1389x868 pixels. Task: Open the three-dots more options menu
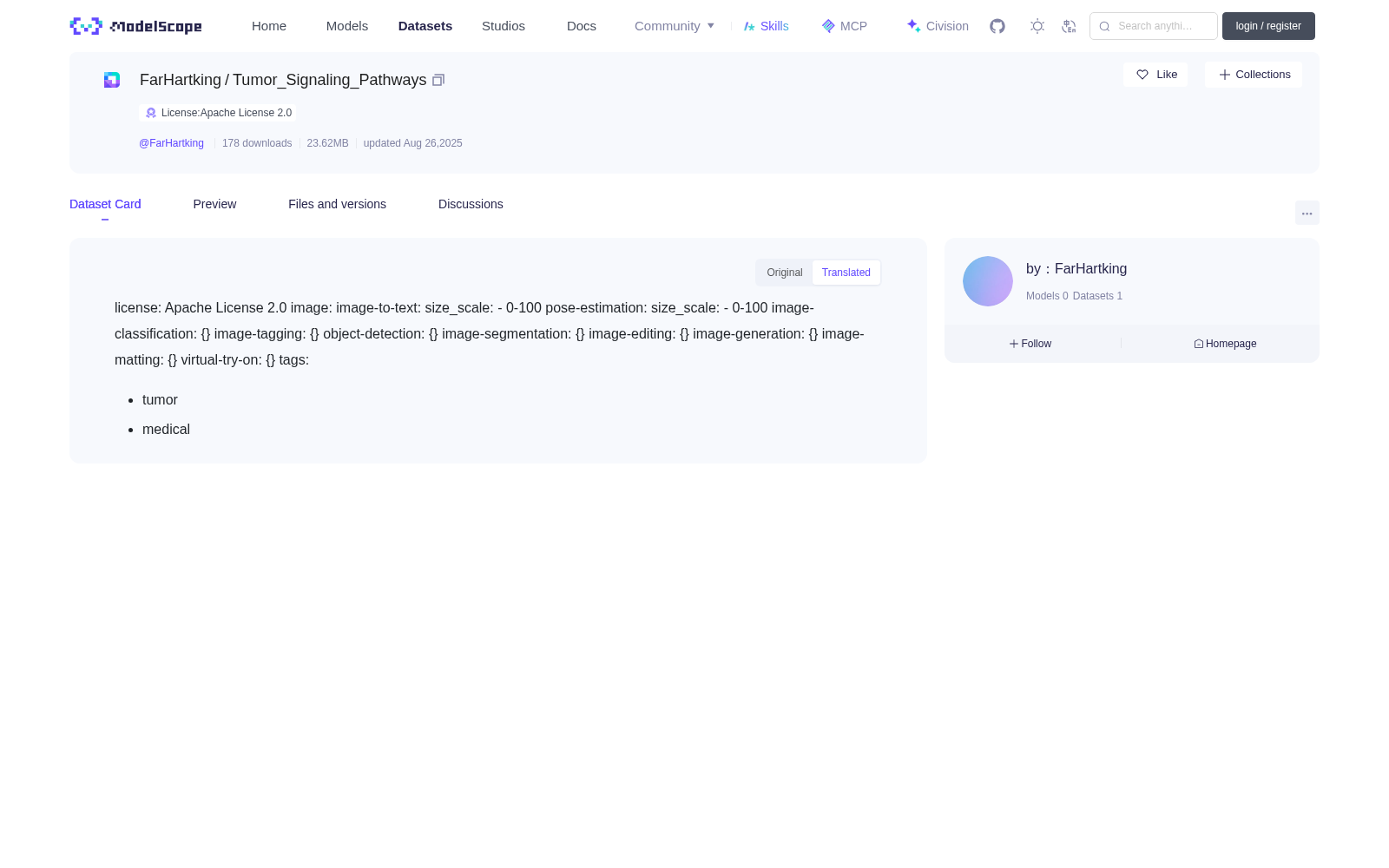[x=1307, y=213]
